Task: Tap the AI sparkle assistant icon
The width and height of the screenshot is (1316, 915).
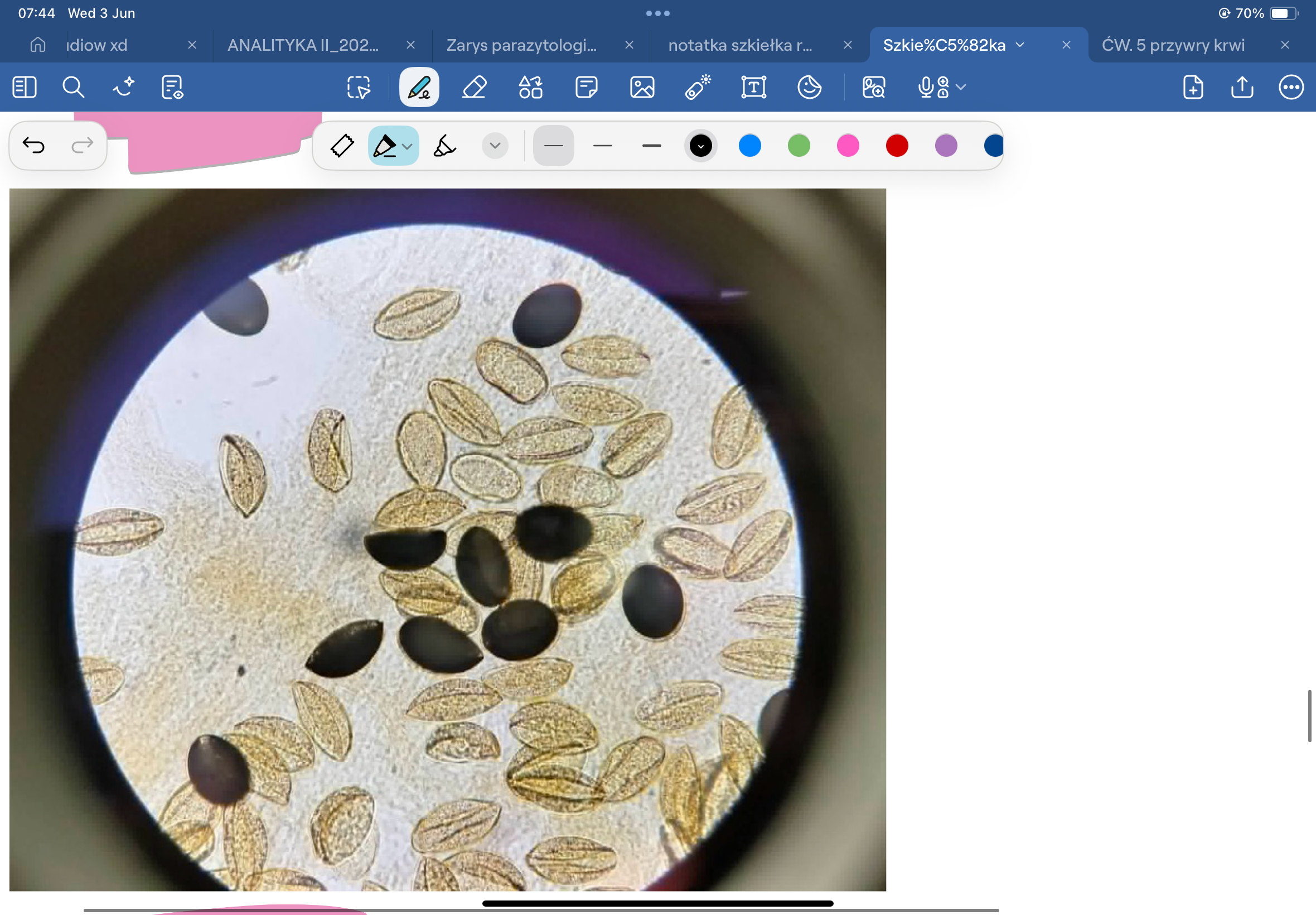Action: pyautogui.click(x=123, y=87)
